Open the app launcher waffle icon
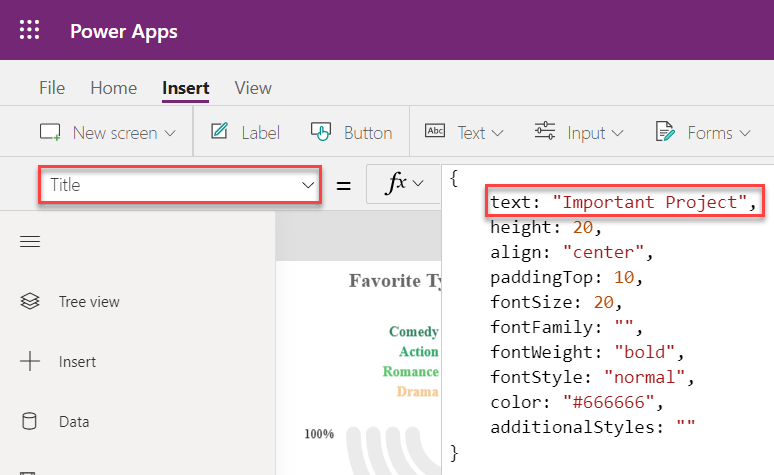Viewport: 774px width, 475px height. (30, 30)
